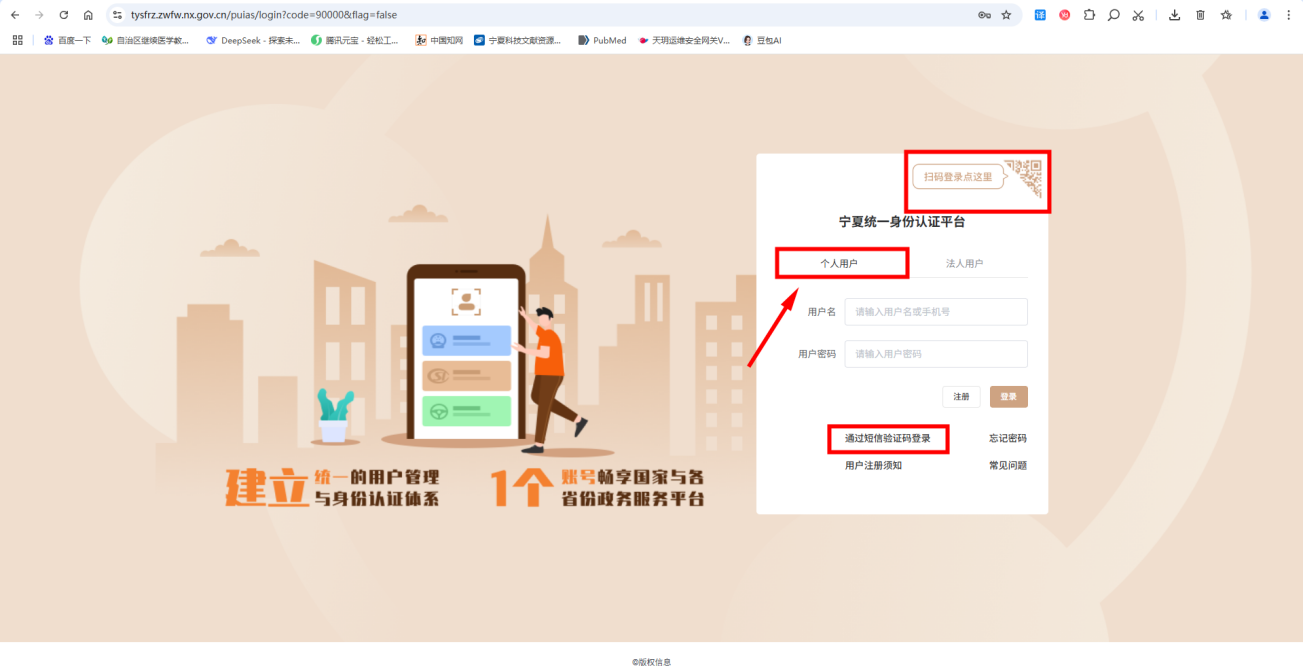
Task: Click the 登录 button
Action: point(1008,397)
